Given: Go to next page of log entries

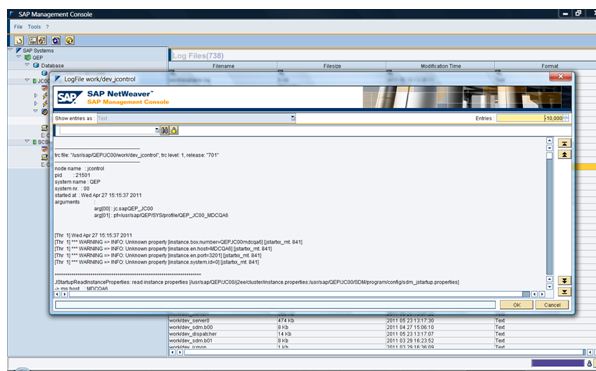Looking at the screenshot, I should pos(564,281).
